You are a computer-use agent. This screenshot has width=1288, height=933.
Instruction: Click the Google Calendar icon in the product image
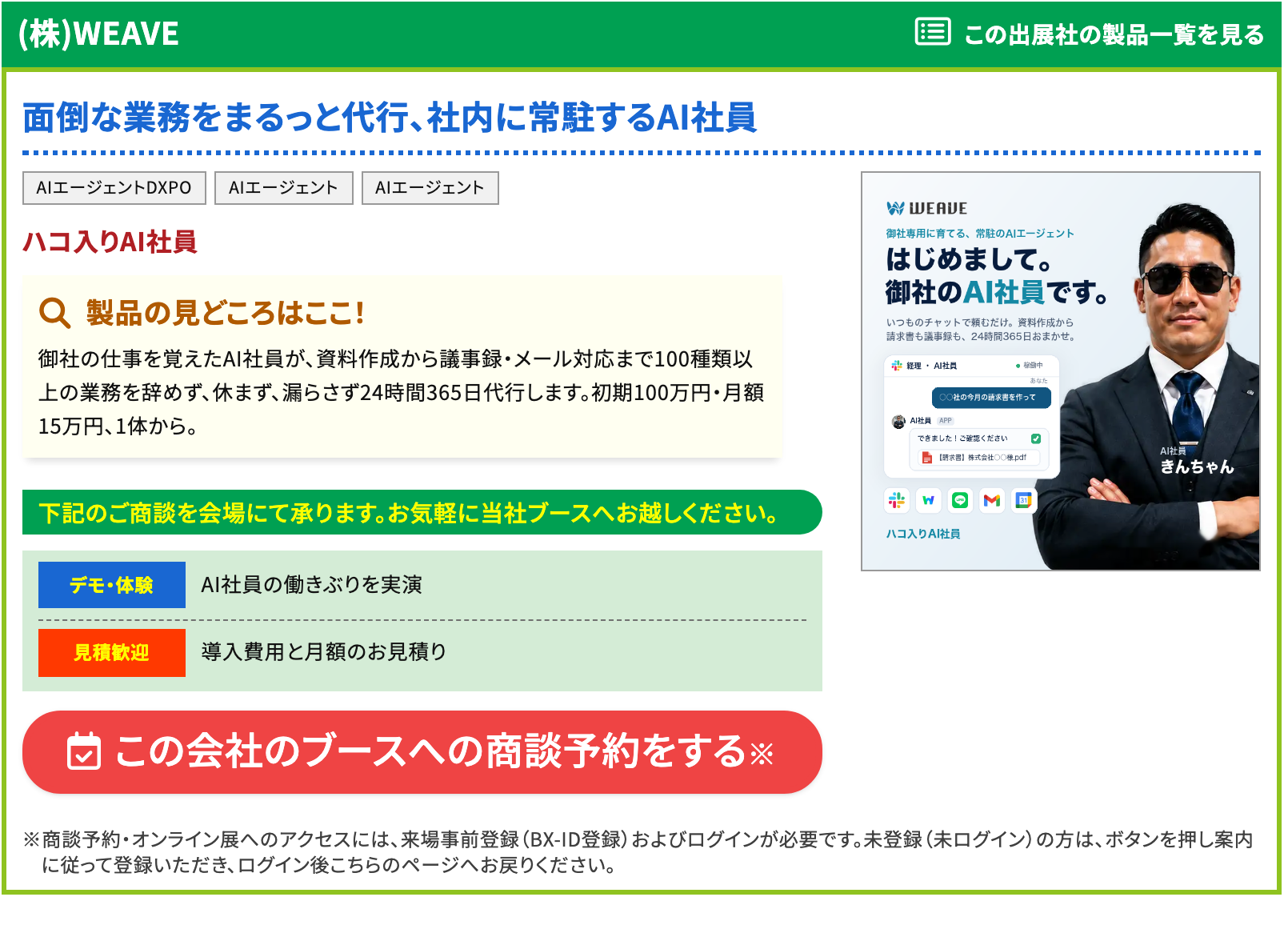(x=1023, y=500)
